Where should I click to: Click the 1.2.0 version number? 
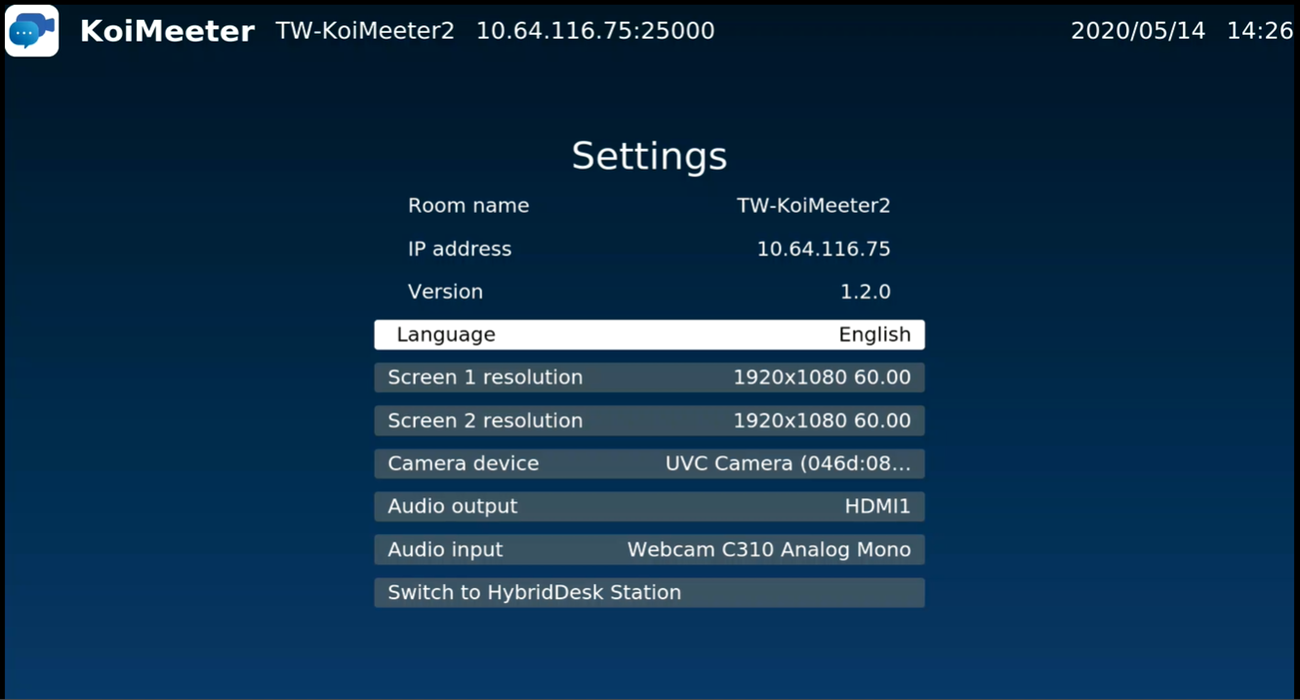865,292
